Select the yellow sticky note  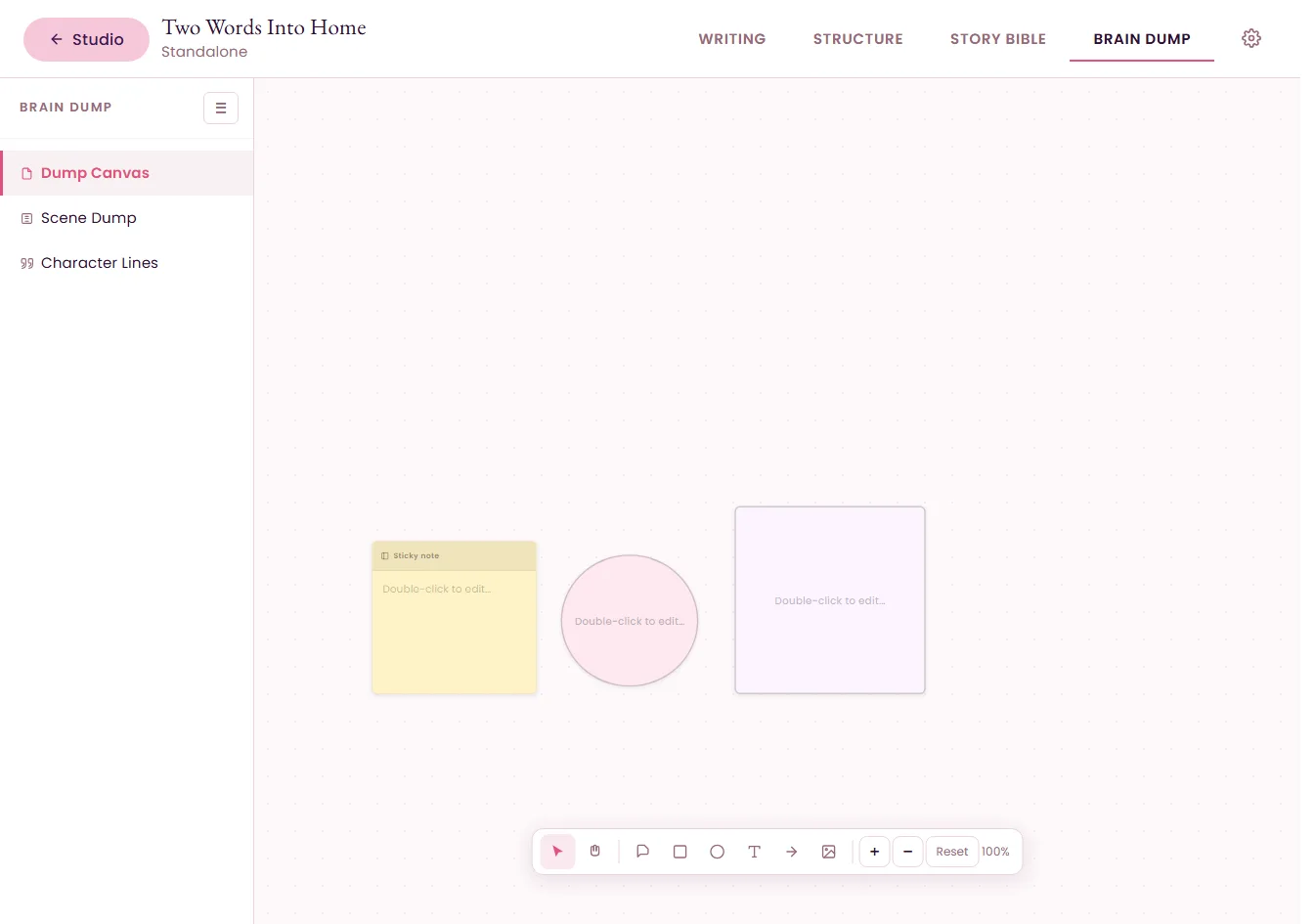click(455, 618)
